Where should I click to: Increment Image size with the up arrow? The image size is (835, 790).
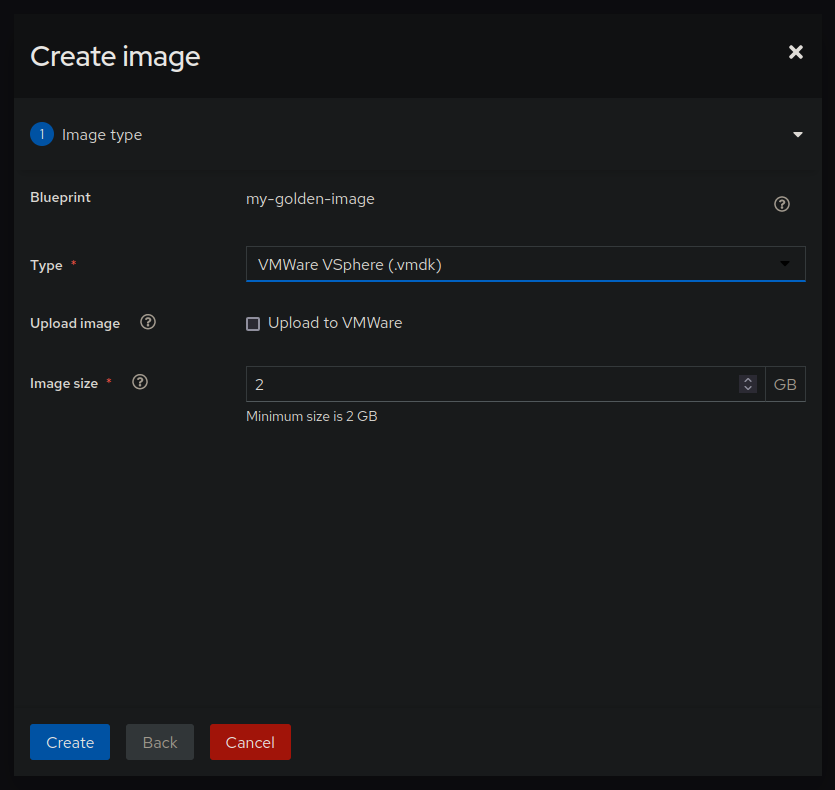747,378
